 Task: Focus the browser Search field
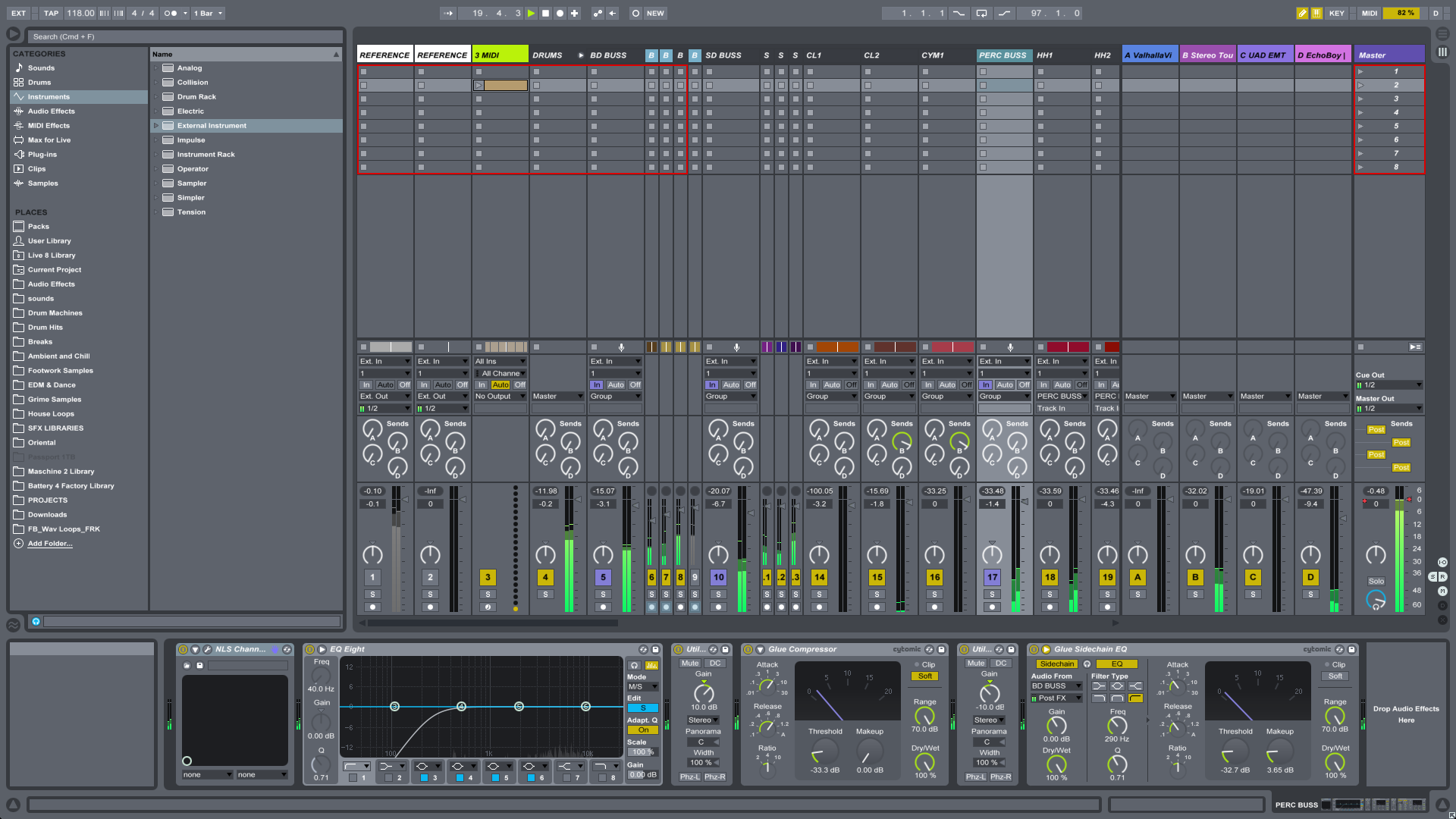click(x=186, y=36)
